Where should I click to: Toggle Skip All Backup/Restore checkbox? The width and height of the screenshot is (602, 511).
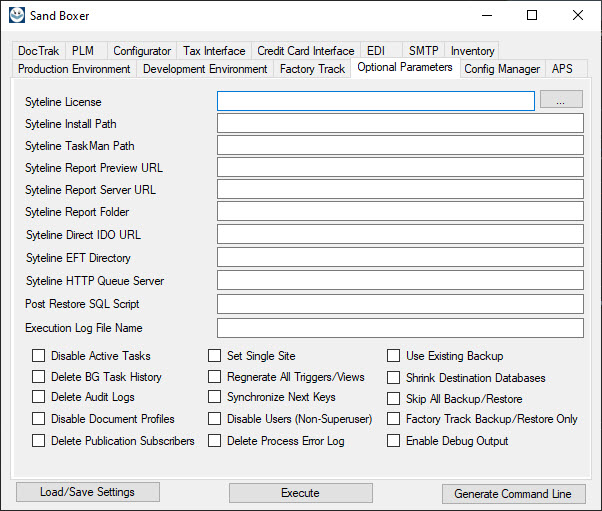pyautogui.click(x=394, y=399)
